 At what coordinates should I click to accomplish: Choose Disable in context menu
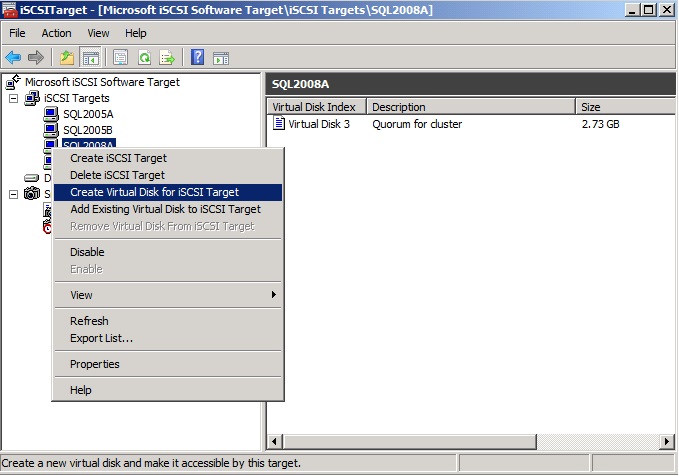pyautogui.click(x=168, y=252)
